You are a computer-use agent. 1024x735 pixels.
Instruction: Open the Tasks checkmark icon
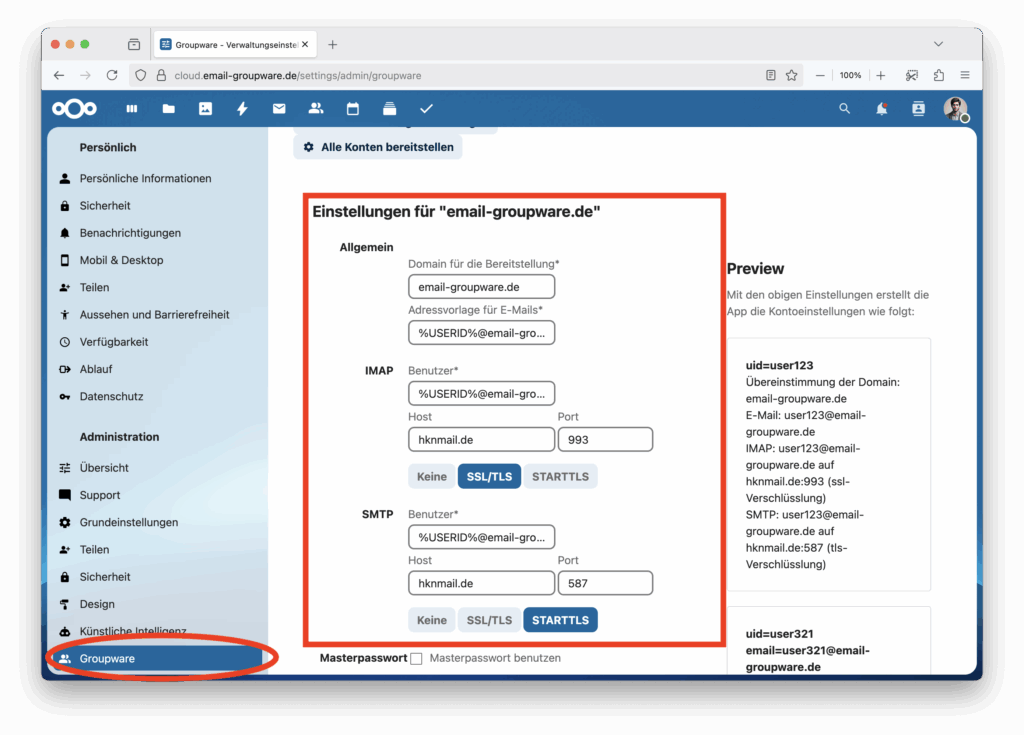[x=426, y=108]
